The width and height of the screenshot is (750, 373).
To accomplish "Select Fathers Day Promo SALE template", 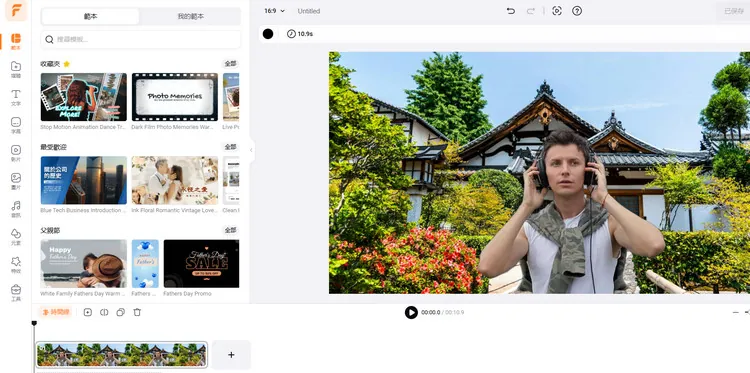I will [x=201, y=263].
